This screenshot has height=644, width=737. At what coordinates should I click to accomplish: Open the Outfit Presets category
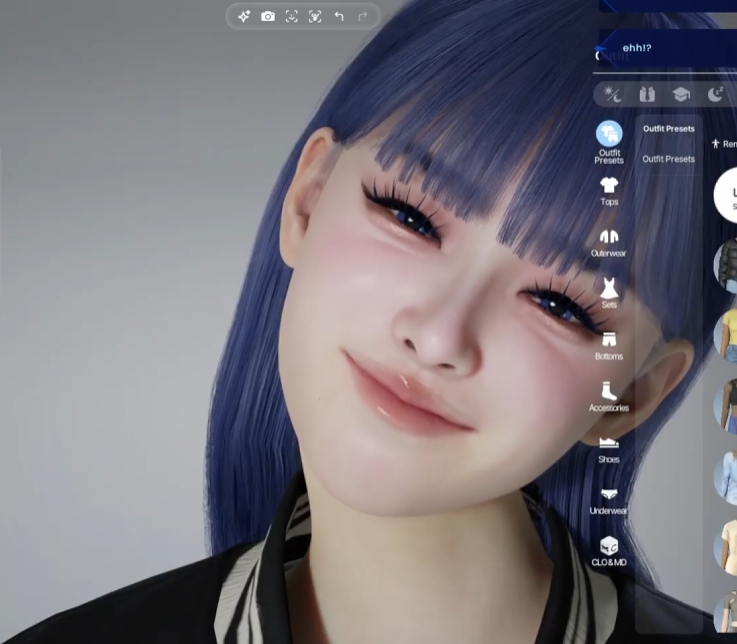[609, 142]
